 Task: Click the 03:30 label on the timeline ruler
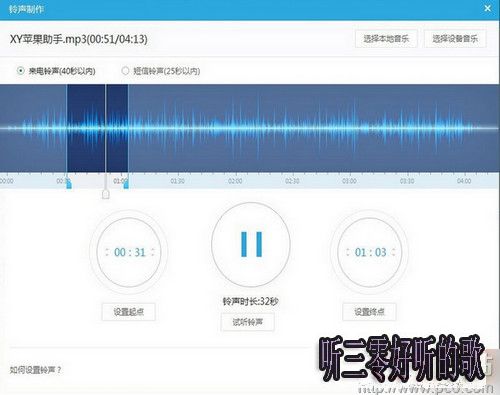click(x=407, y=181)
